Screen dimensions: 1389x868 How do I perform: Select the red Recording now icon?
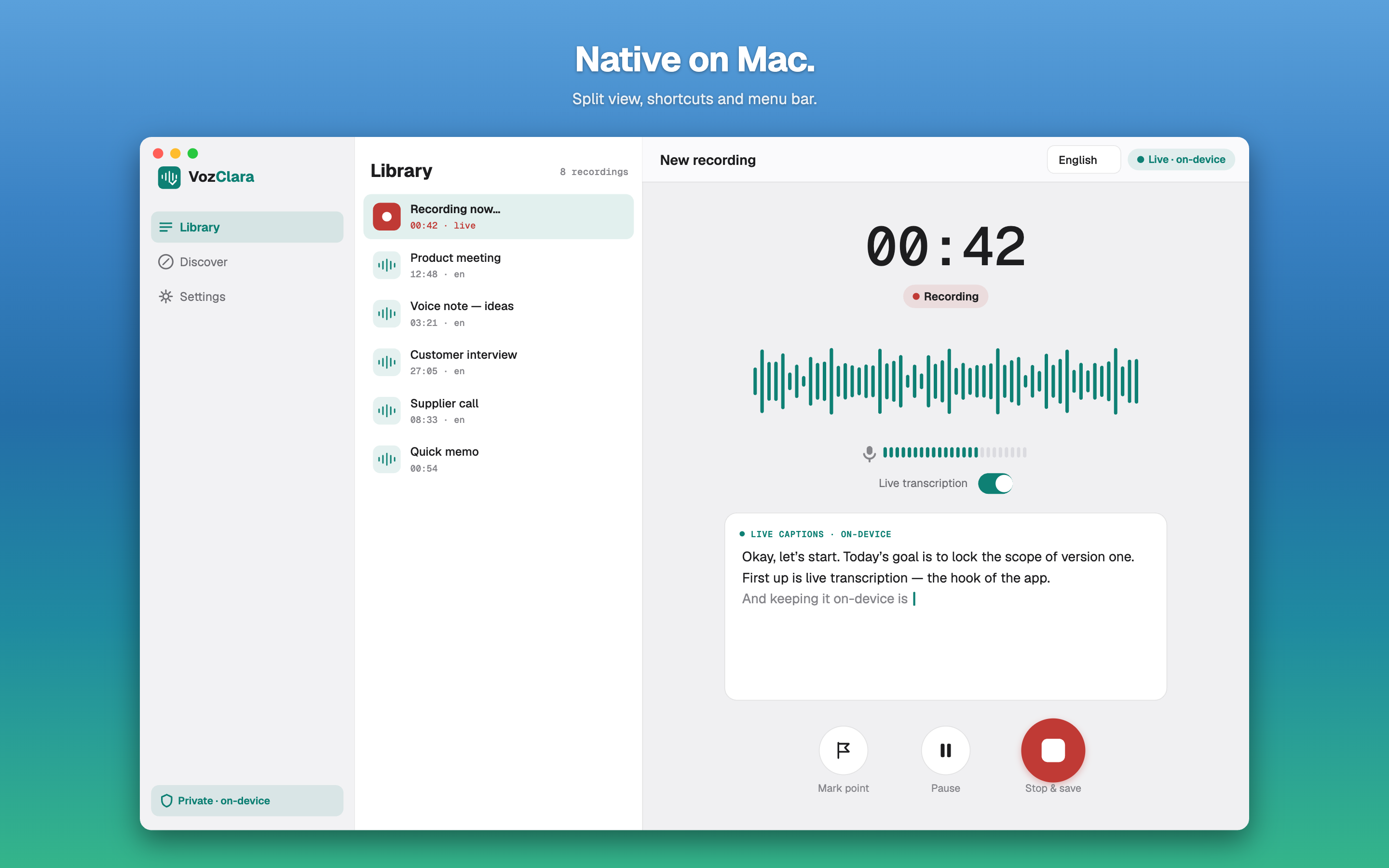(387, 217)
